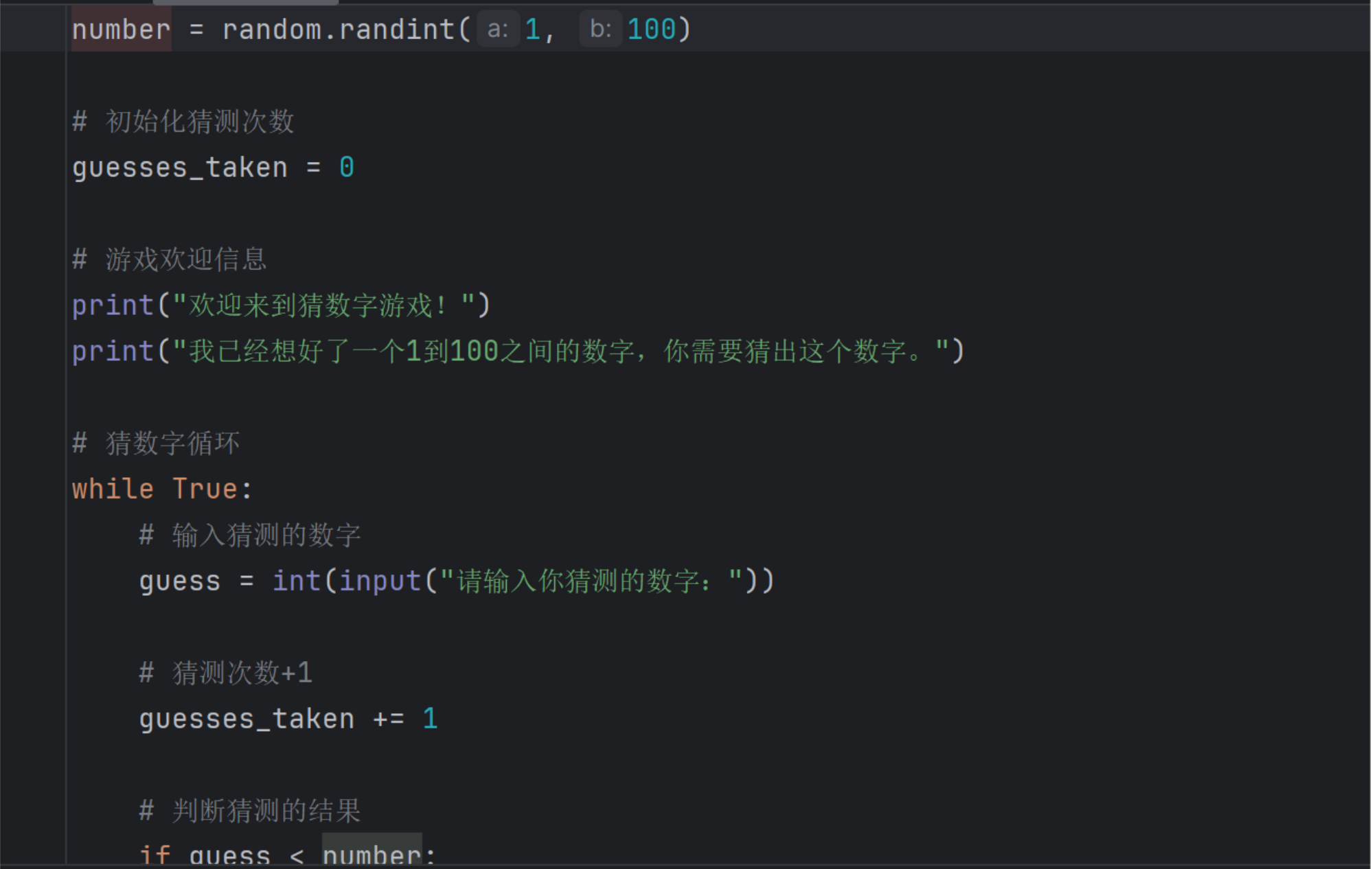This screenshot has height=869, width=1372.
Task: Click the "while" keyword
Action: pos(113,489)
